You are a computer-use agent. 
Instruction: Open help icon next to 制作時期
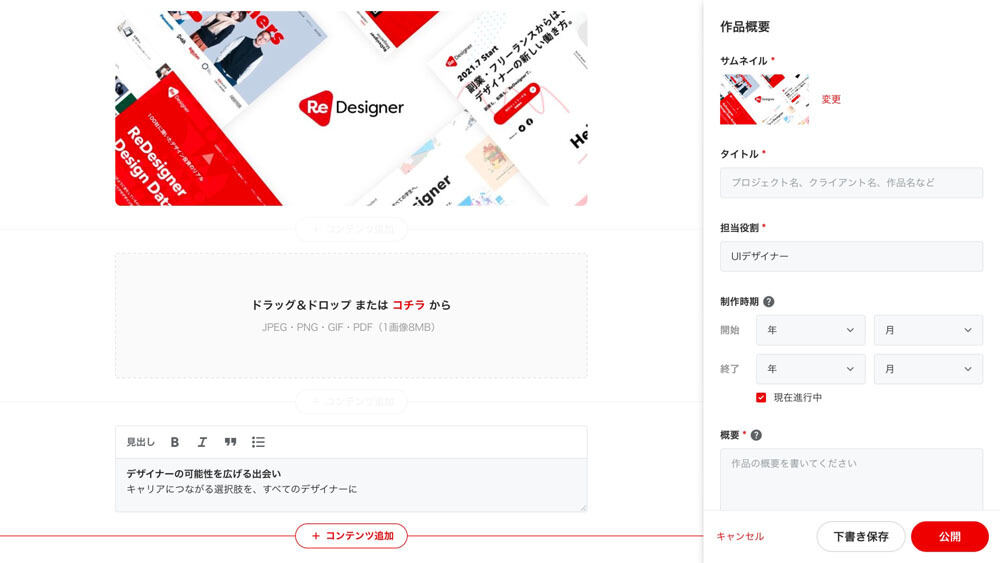pyautogui.click(x=768, y=302)
